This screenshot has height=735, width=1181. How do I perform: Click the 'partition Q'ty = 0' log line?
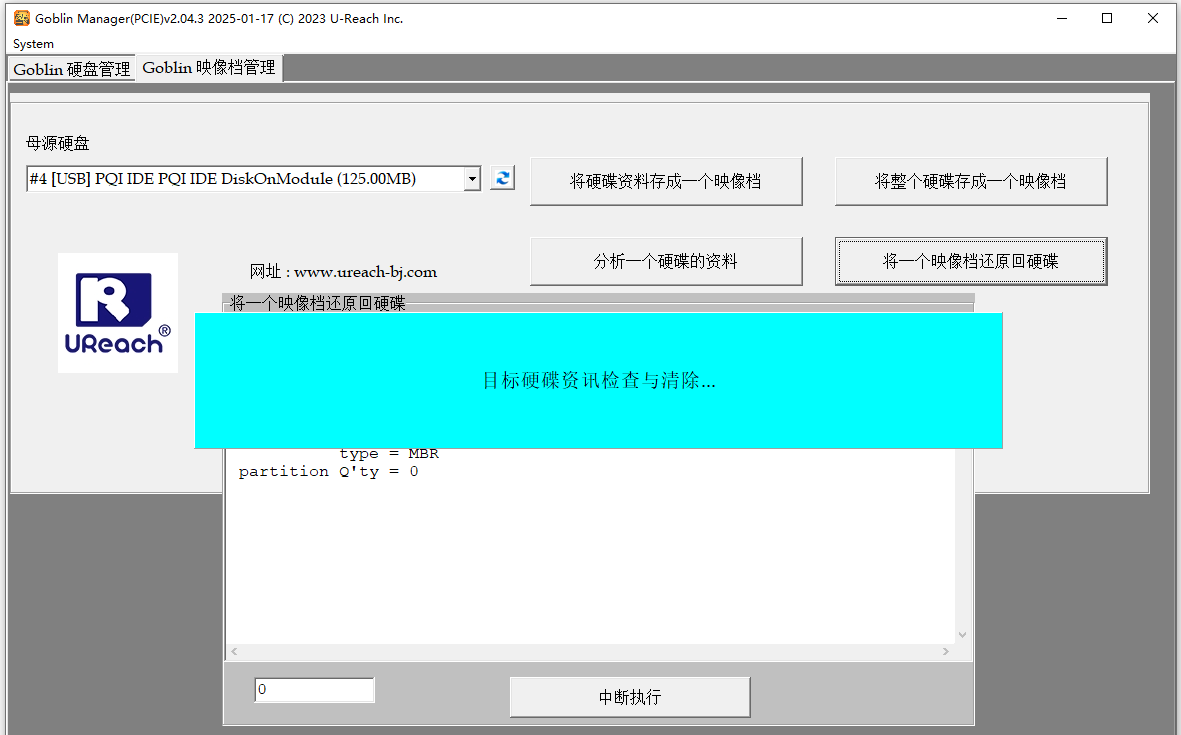click(x=328, y=471)
